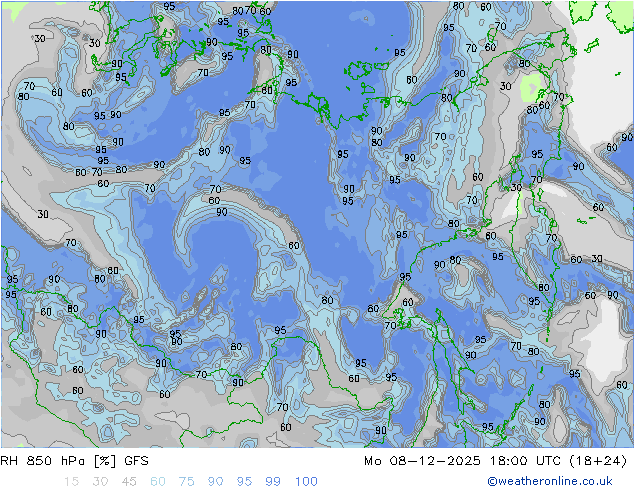Click the ©weatheronline.co.uk credit text

[550, 481]
